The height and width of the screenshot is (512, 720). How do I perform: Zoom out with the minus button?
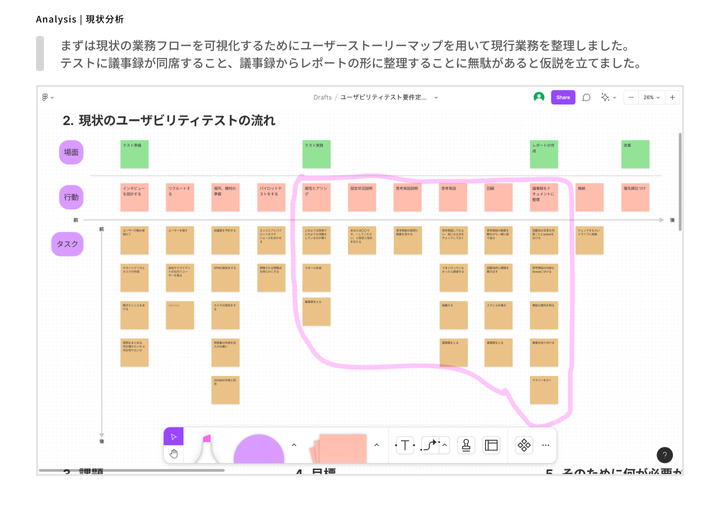tap(631, 97)
